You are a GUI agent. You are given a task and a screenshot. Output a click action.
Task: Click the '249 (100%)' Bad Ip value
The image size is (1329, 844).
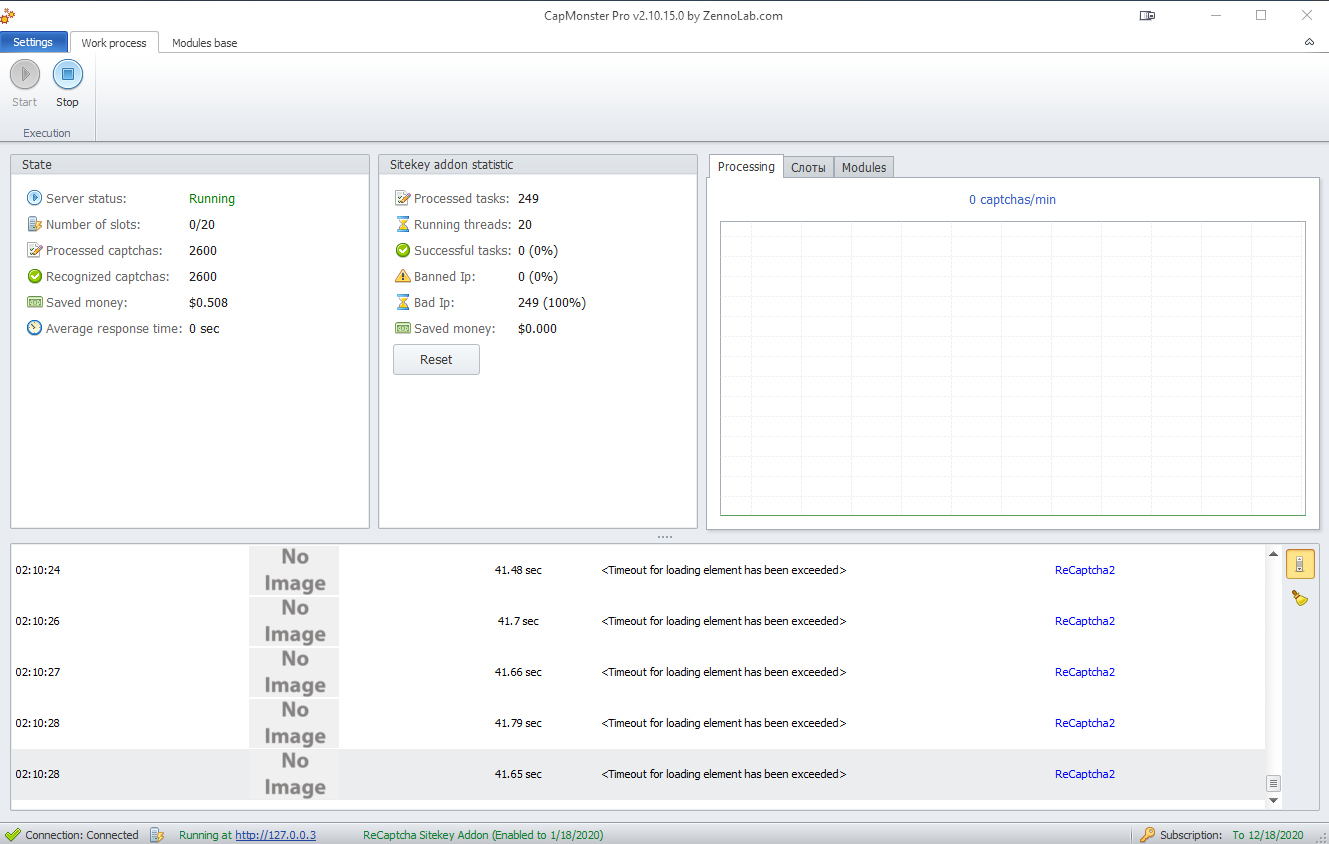click(x=552, y=303)
